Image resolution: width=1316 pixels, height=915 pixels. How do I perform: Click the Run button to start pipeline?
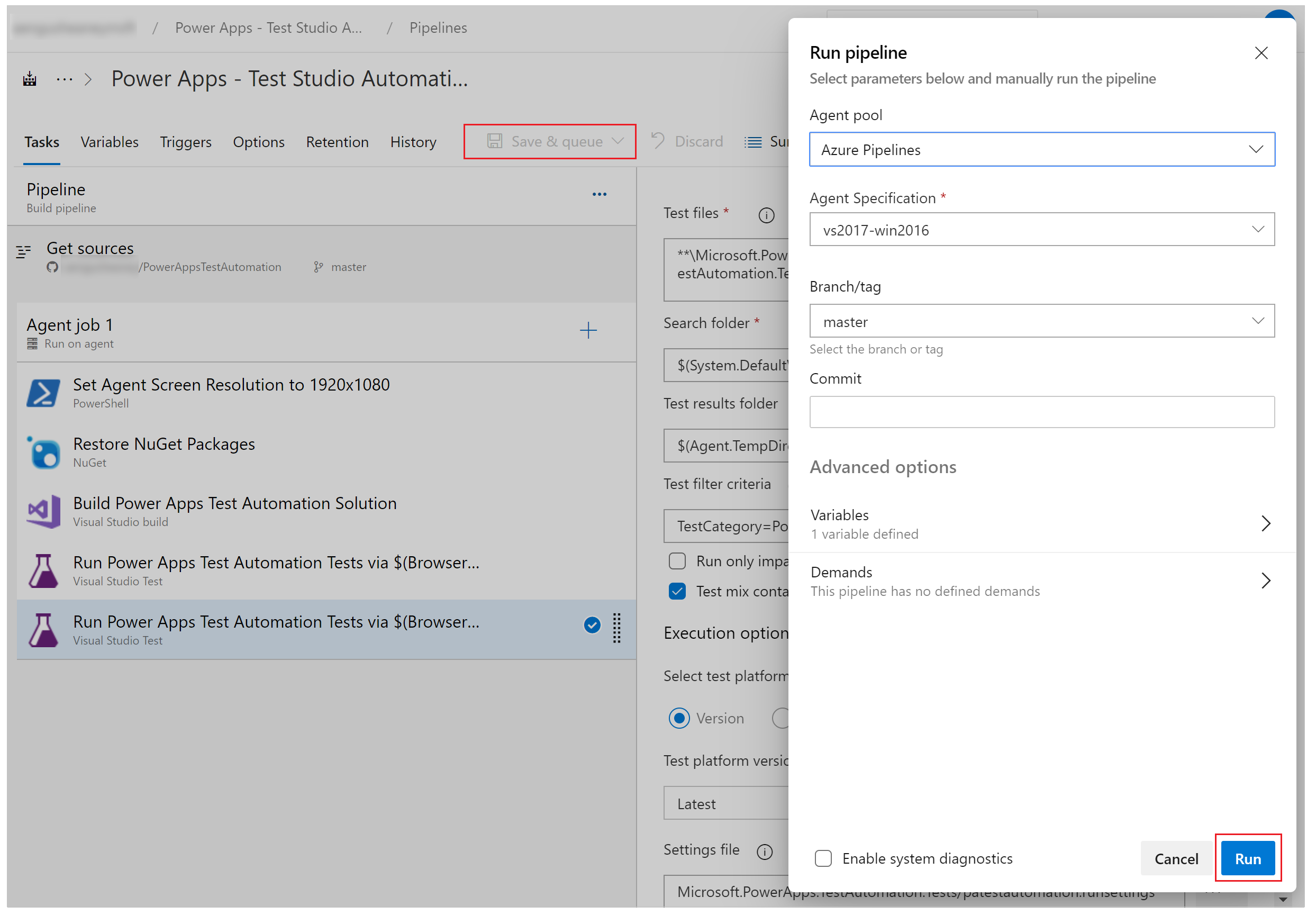click(1248, 857)
